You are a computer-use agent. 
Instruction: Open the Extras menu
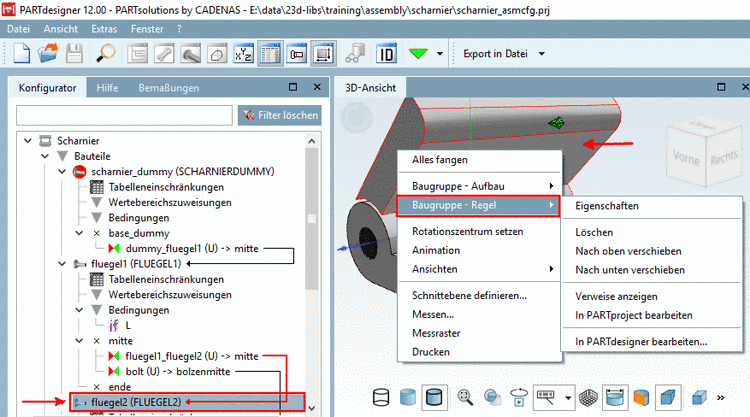tap(104, 29)
